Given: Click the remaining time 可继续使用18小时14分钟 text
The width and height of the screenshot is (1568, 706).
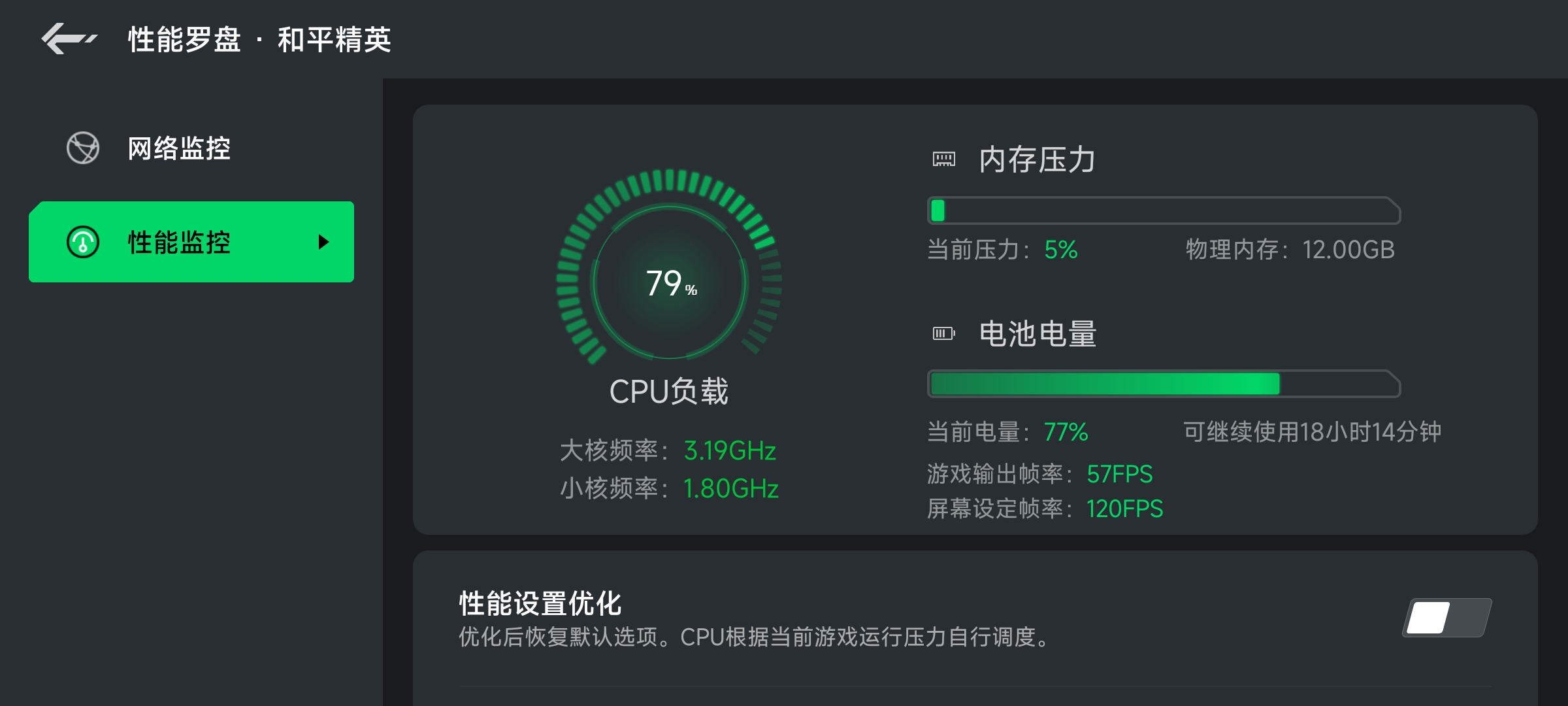Looking at the screenshot, I should pos(1312,431).
